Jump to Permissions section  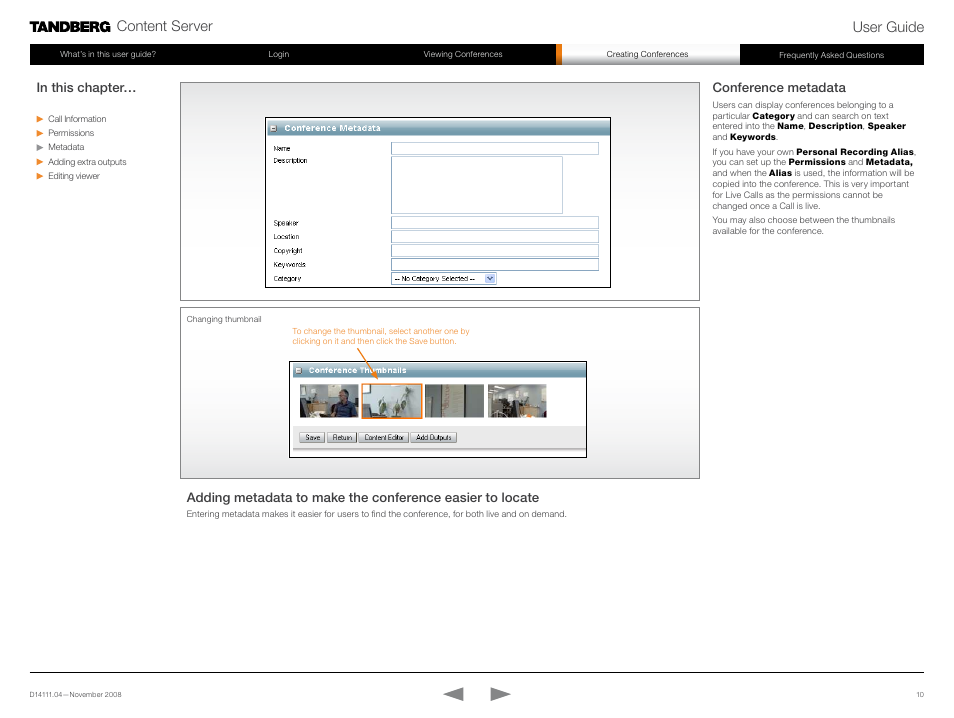point(71,133)
